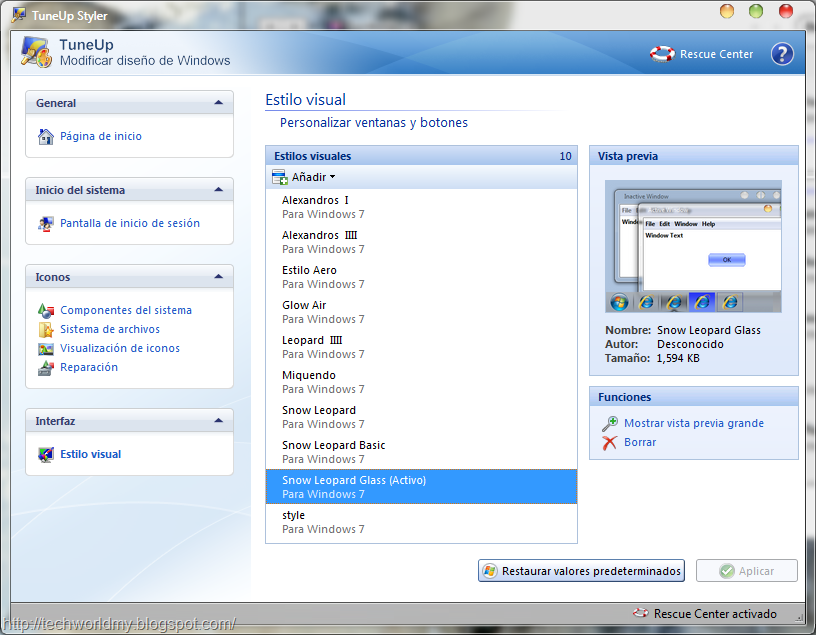Collapse the Interfaz panel
The height and width of the screenshot is (635, 816).
coord(219,420)
